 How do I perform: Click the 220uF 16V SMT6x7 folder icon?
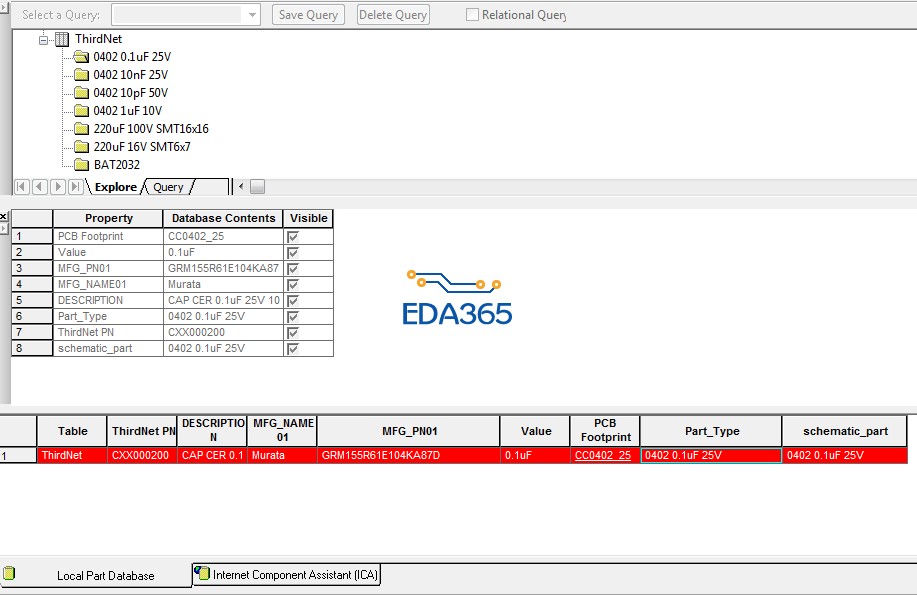coord(81,147)
